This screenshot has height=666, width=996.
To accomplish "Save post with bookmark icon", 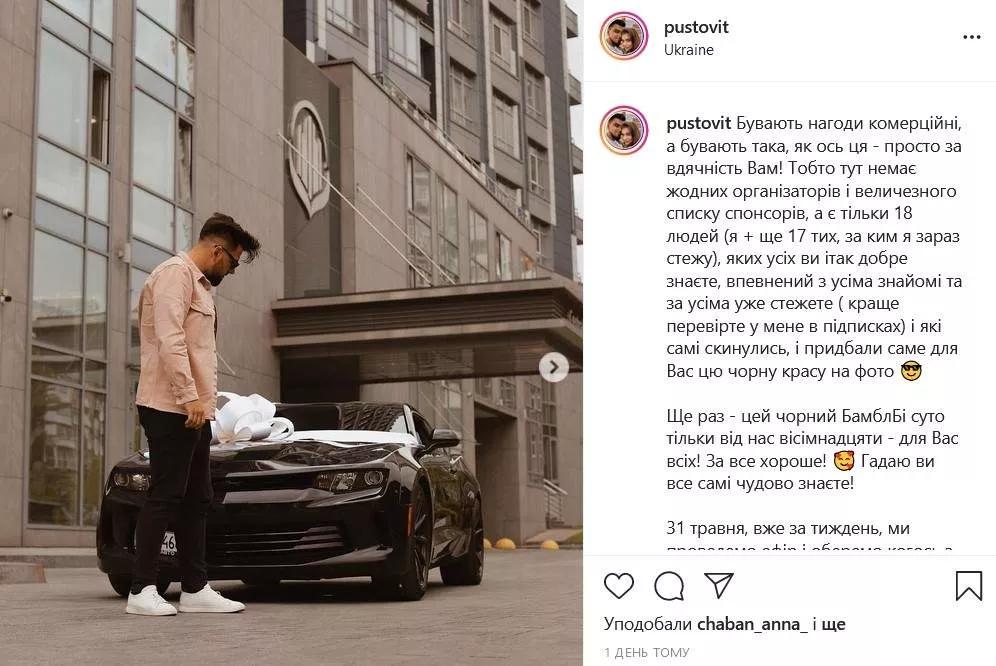I will (x=969, y=585).
